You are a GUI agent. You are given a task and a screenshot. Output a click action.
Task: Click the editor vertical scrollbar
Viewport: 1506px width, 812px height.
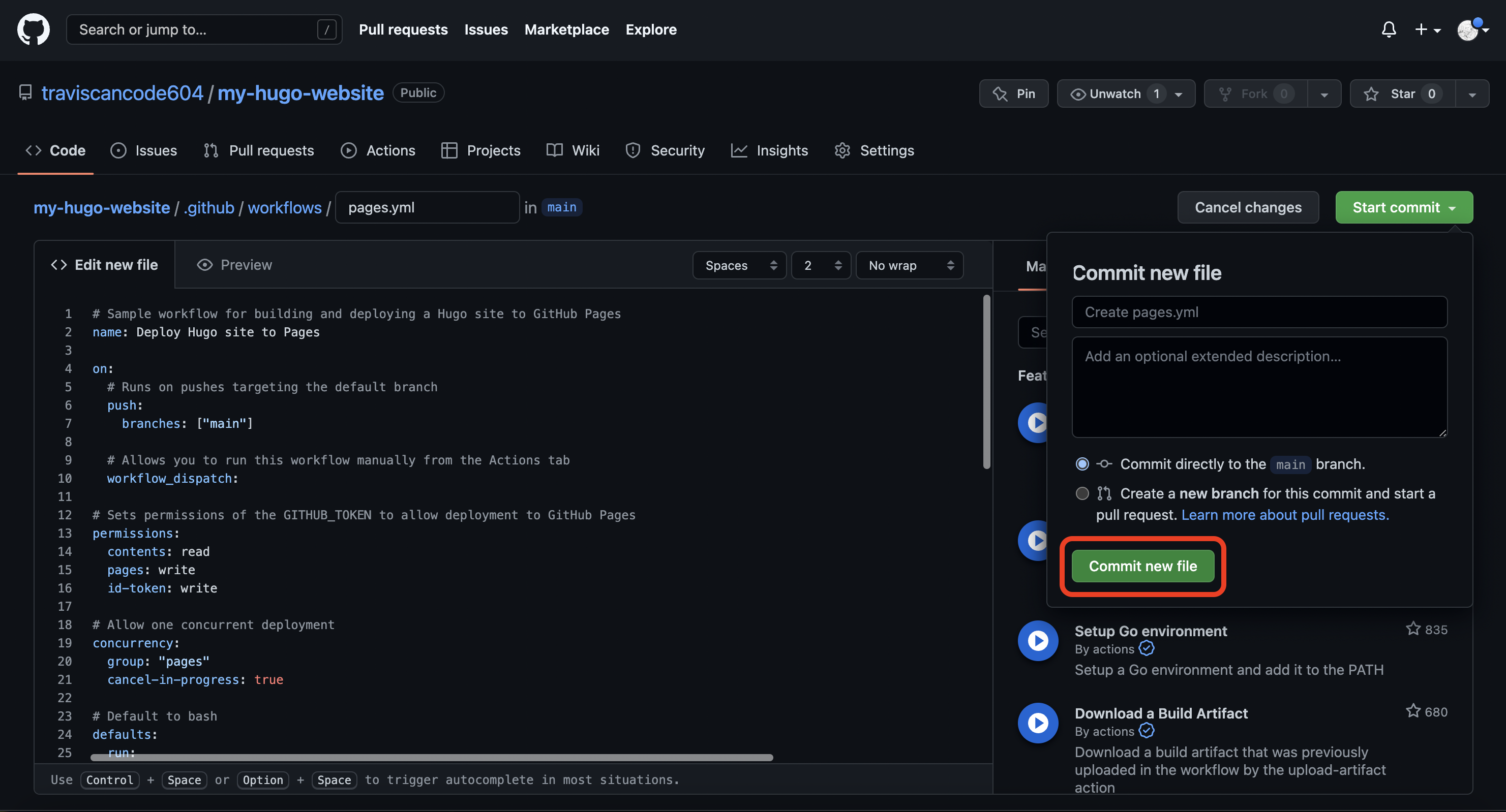click(987, 381)
